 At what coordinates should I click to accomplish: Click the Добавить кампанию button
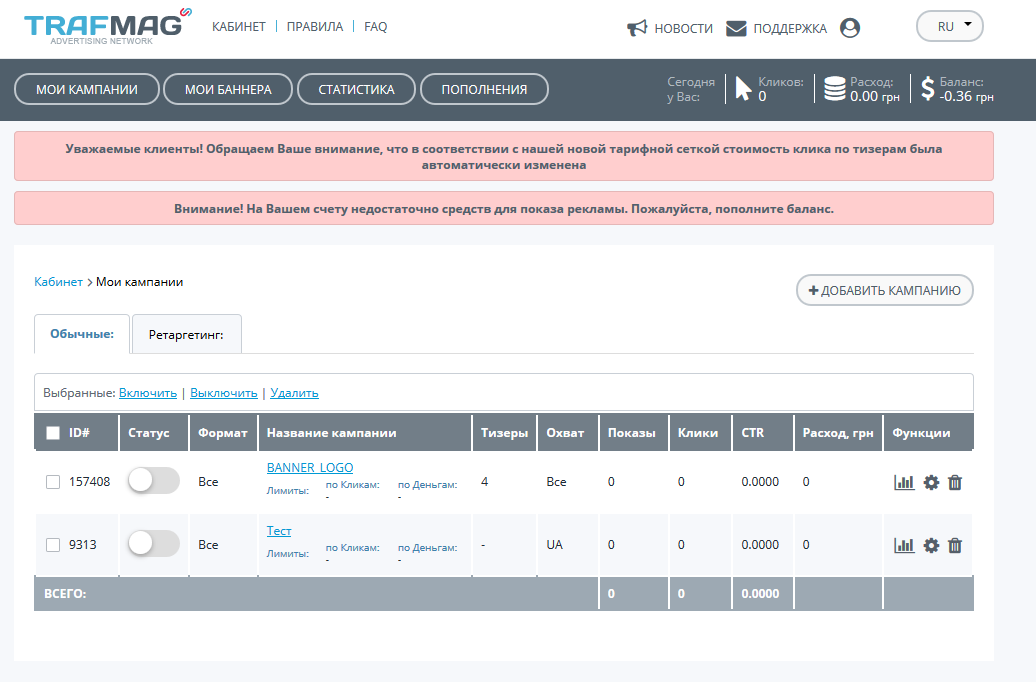tap(884, 290)
